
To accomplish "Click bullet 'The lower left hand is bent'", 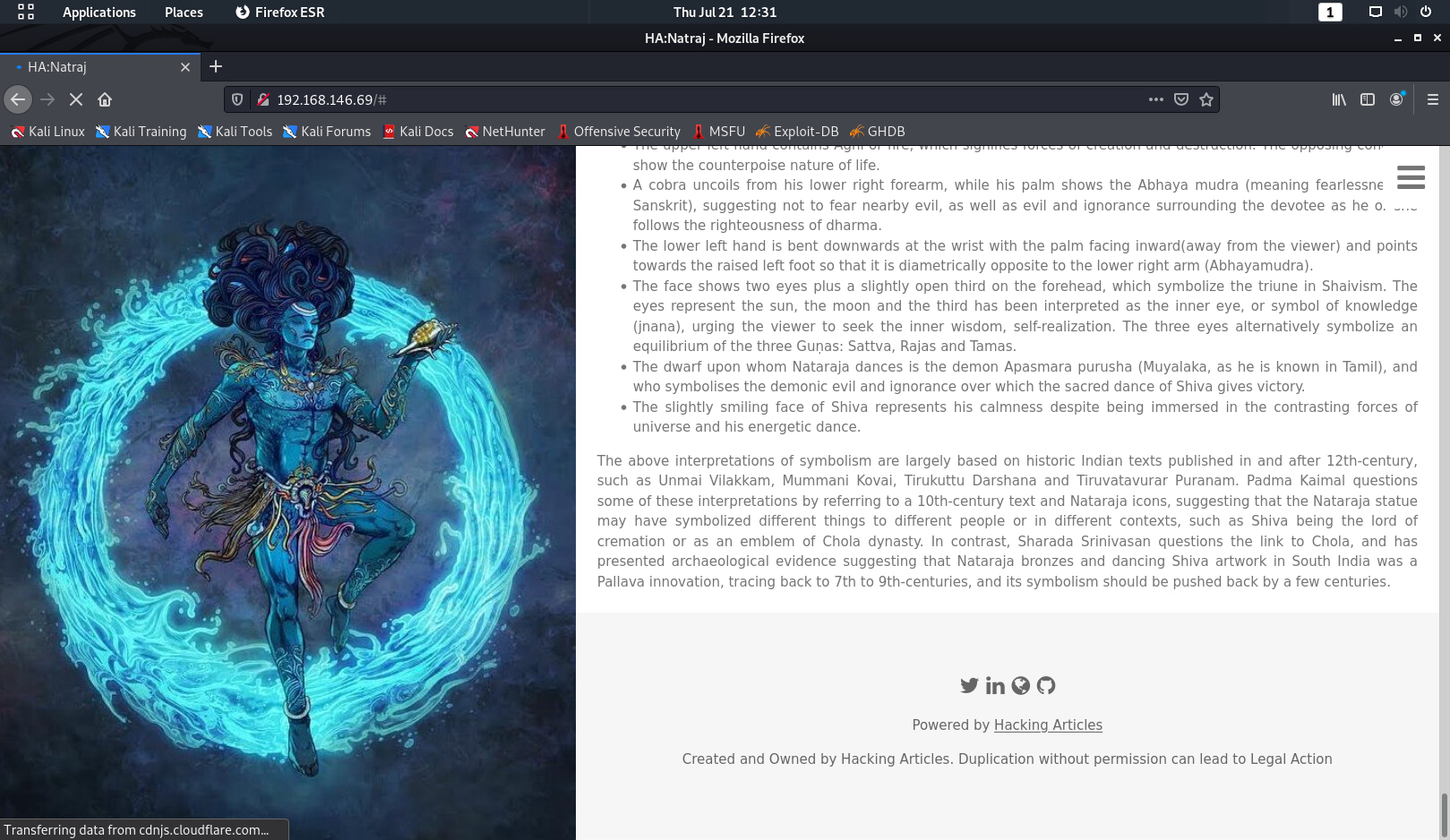I will coord(1025,256).
